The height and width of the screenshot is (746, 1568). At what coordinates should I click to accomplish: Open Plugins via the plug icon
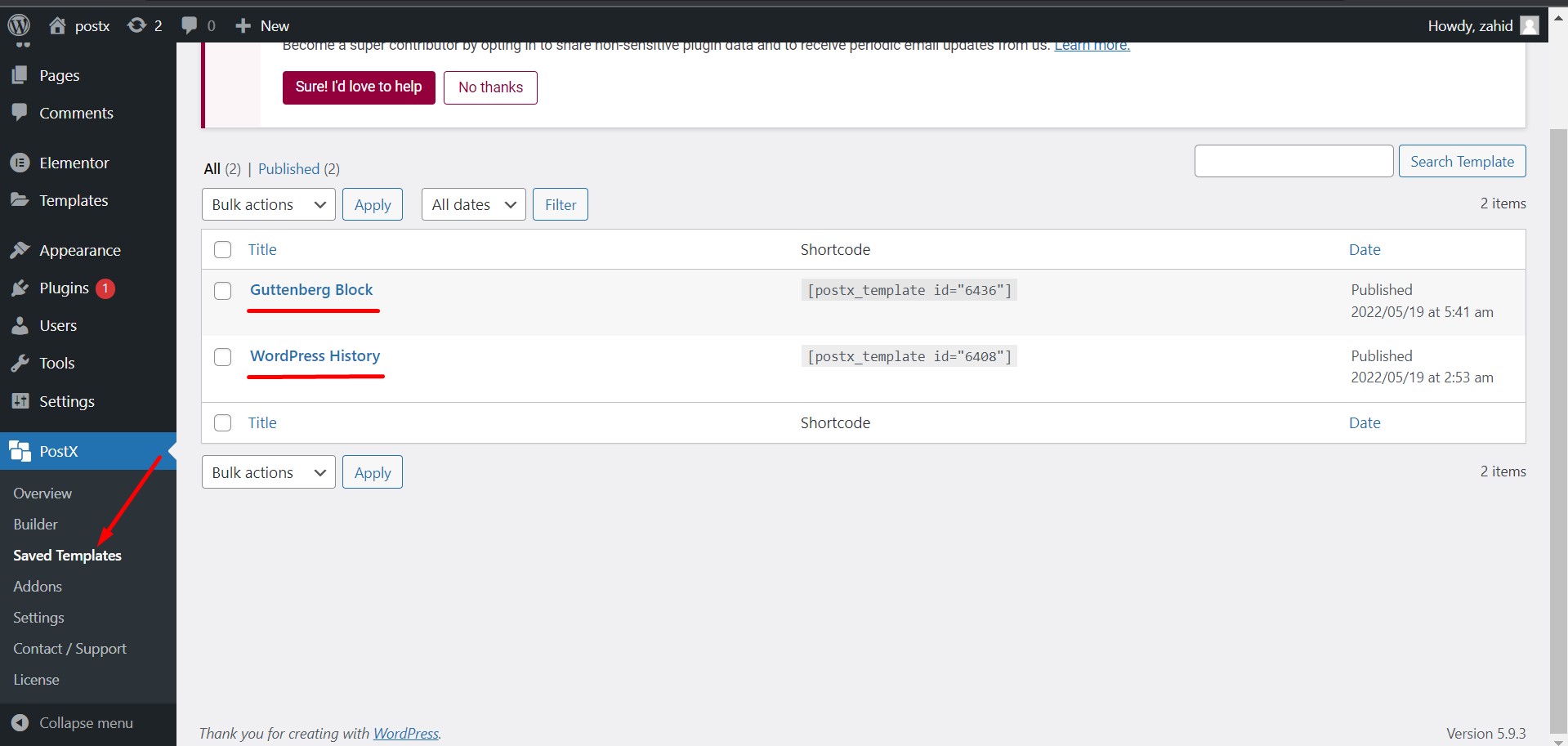(20, 288)
